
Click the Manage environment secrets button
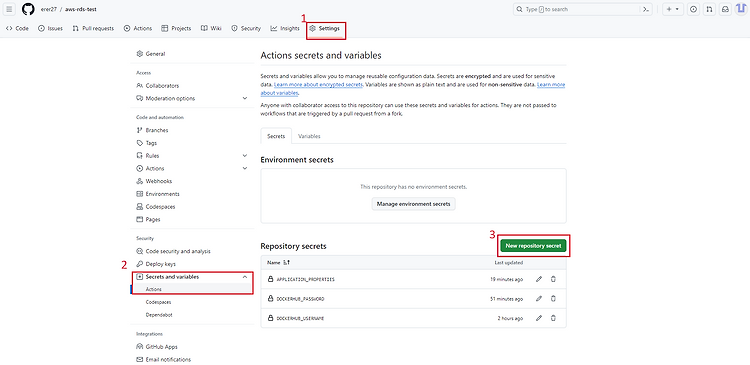coord(414,204)
